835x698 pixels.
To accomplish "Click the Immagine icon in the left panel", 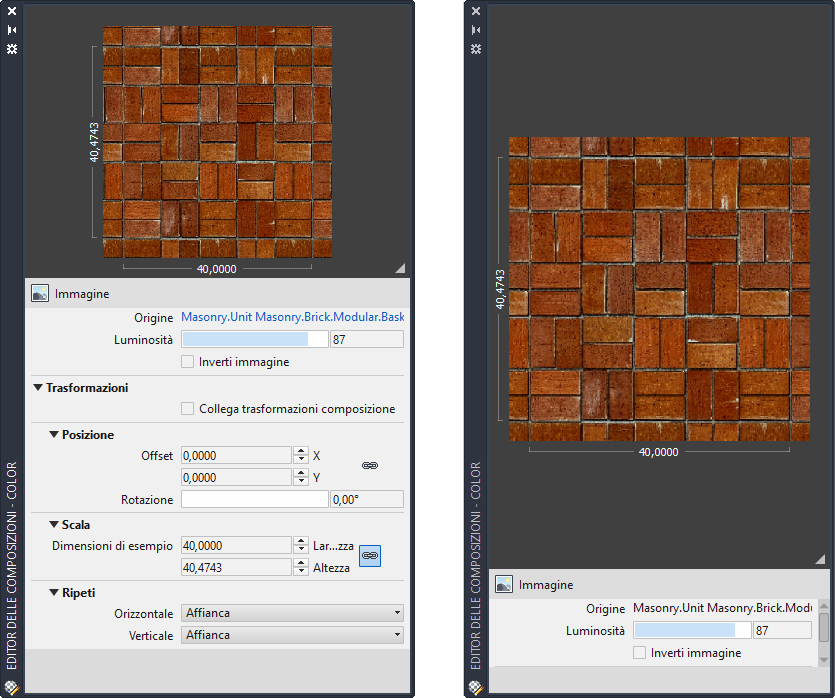I will (x=40, y=294).
